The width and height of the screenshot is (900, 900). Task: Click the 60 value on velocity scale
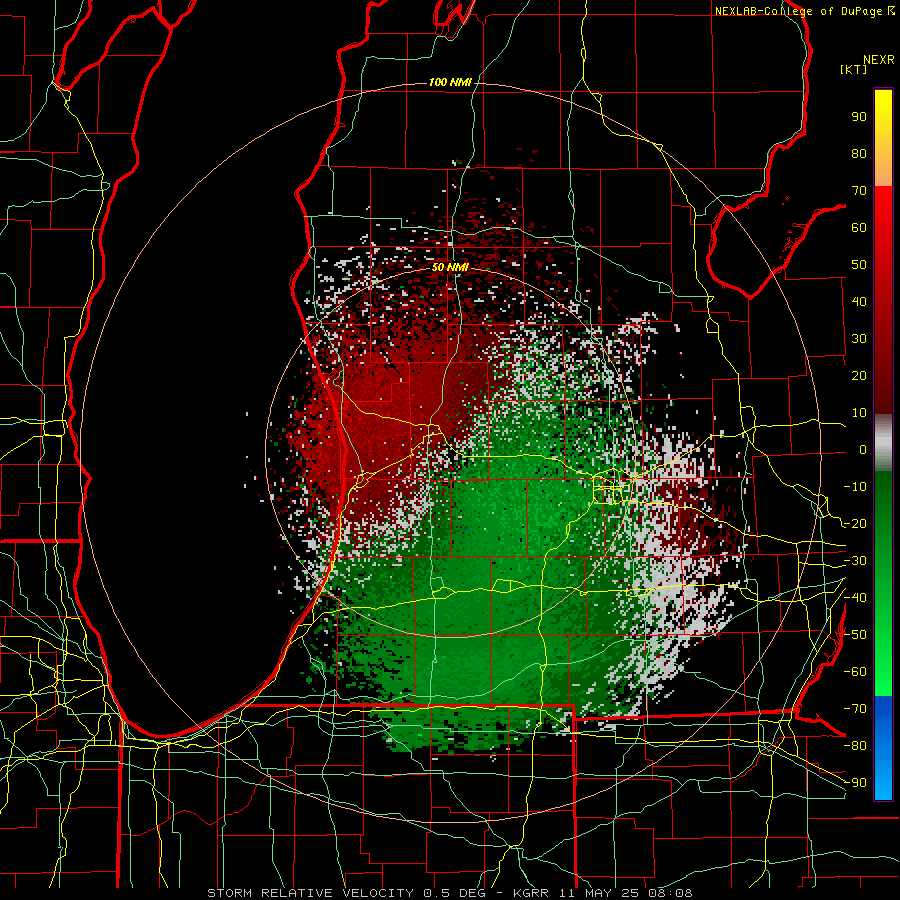coord(859,228)
